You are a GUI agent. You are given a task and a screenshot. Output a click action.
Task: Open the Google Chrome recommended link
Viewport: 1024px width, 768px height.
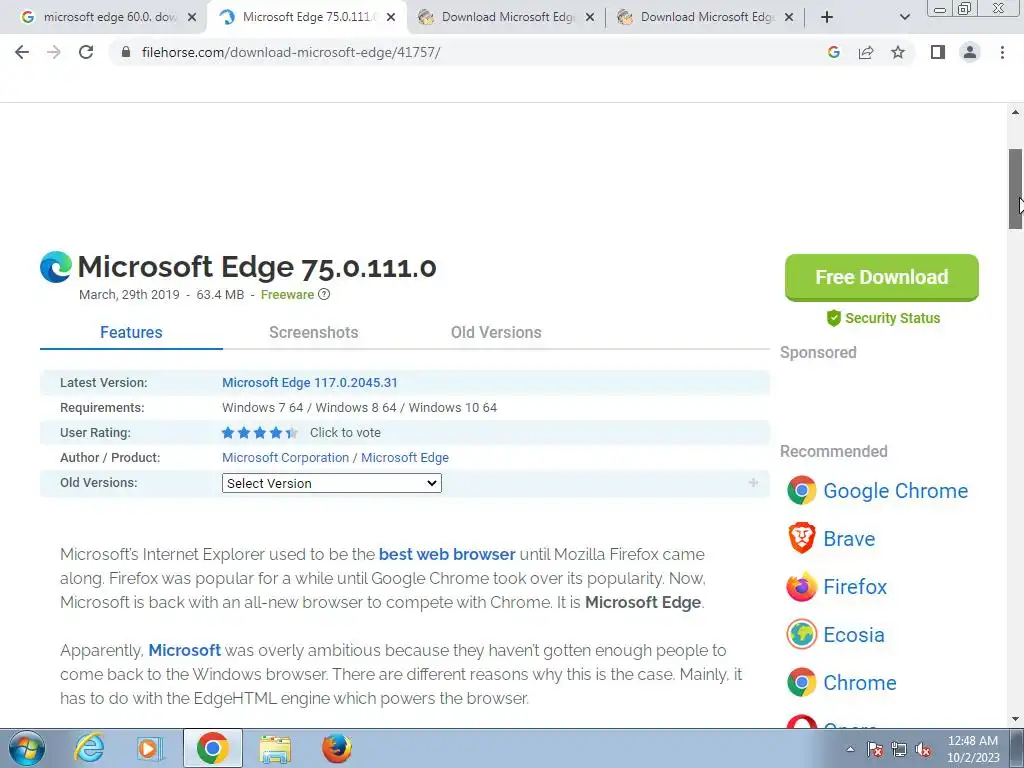pos(895,491)
